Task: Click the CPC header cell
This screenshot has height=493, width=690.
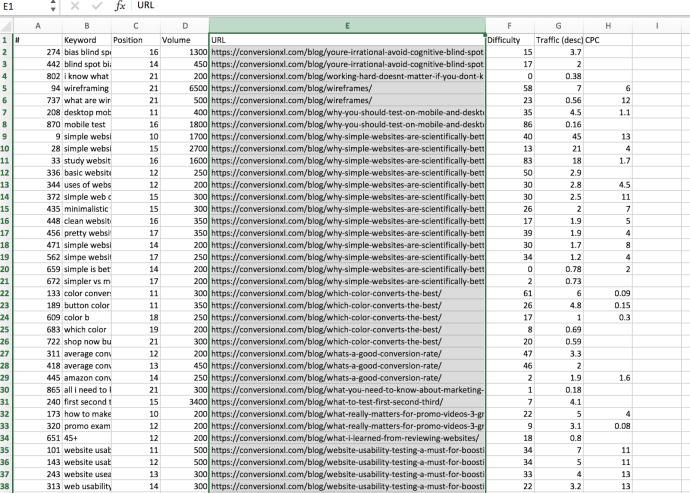Action: [x=608, y=40]
